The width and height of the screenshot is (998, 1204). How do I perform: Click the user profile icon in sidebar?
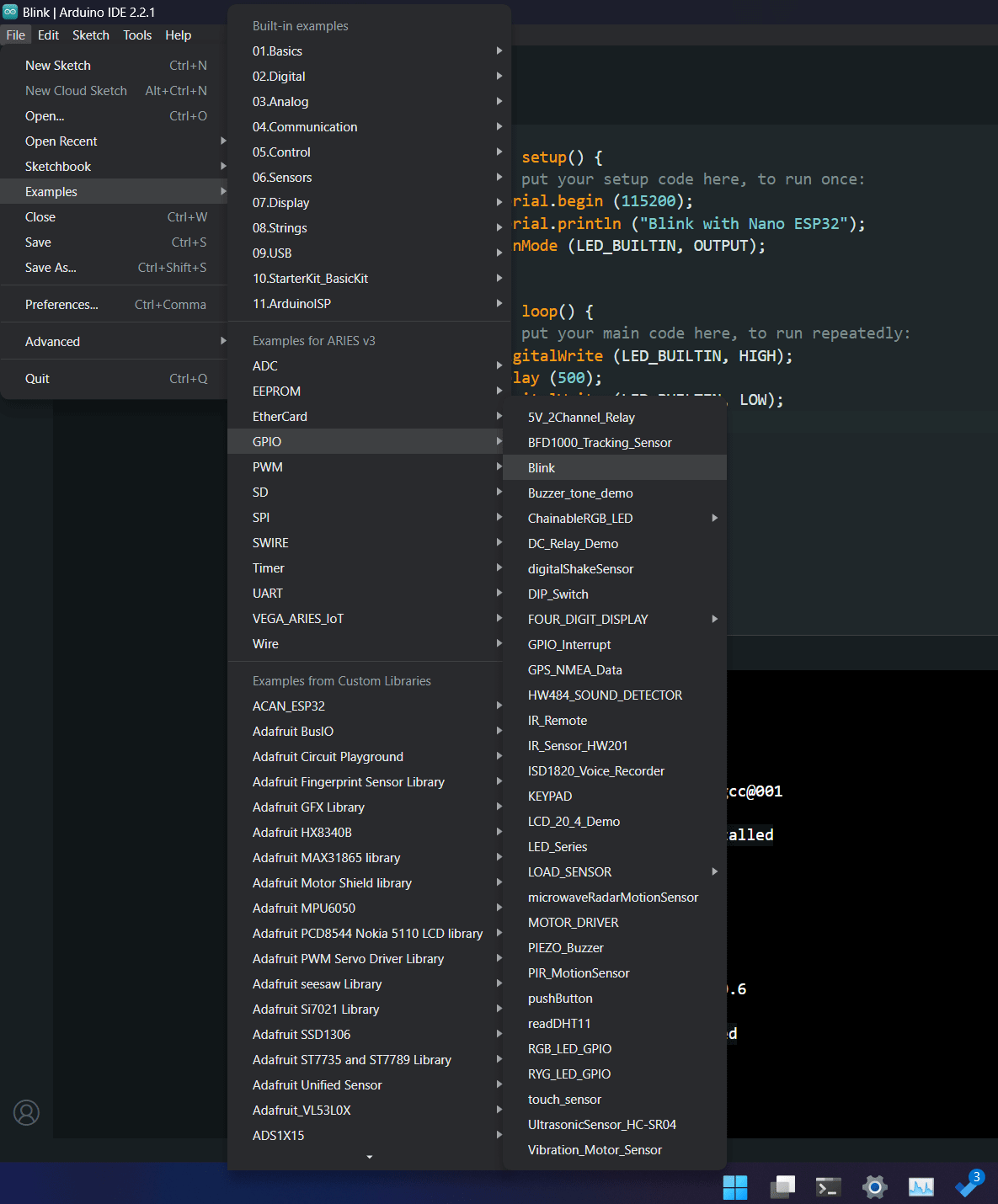27,1112
